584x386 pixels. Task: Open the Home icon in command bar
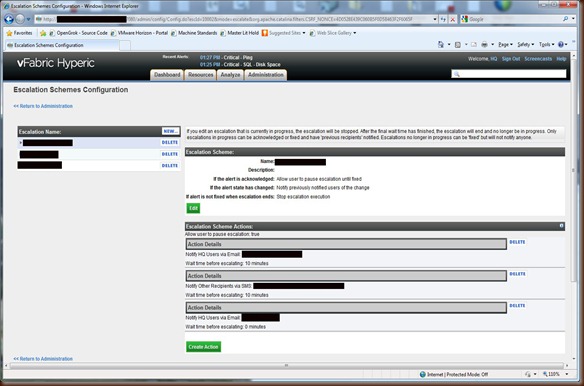point(441,45)
